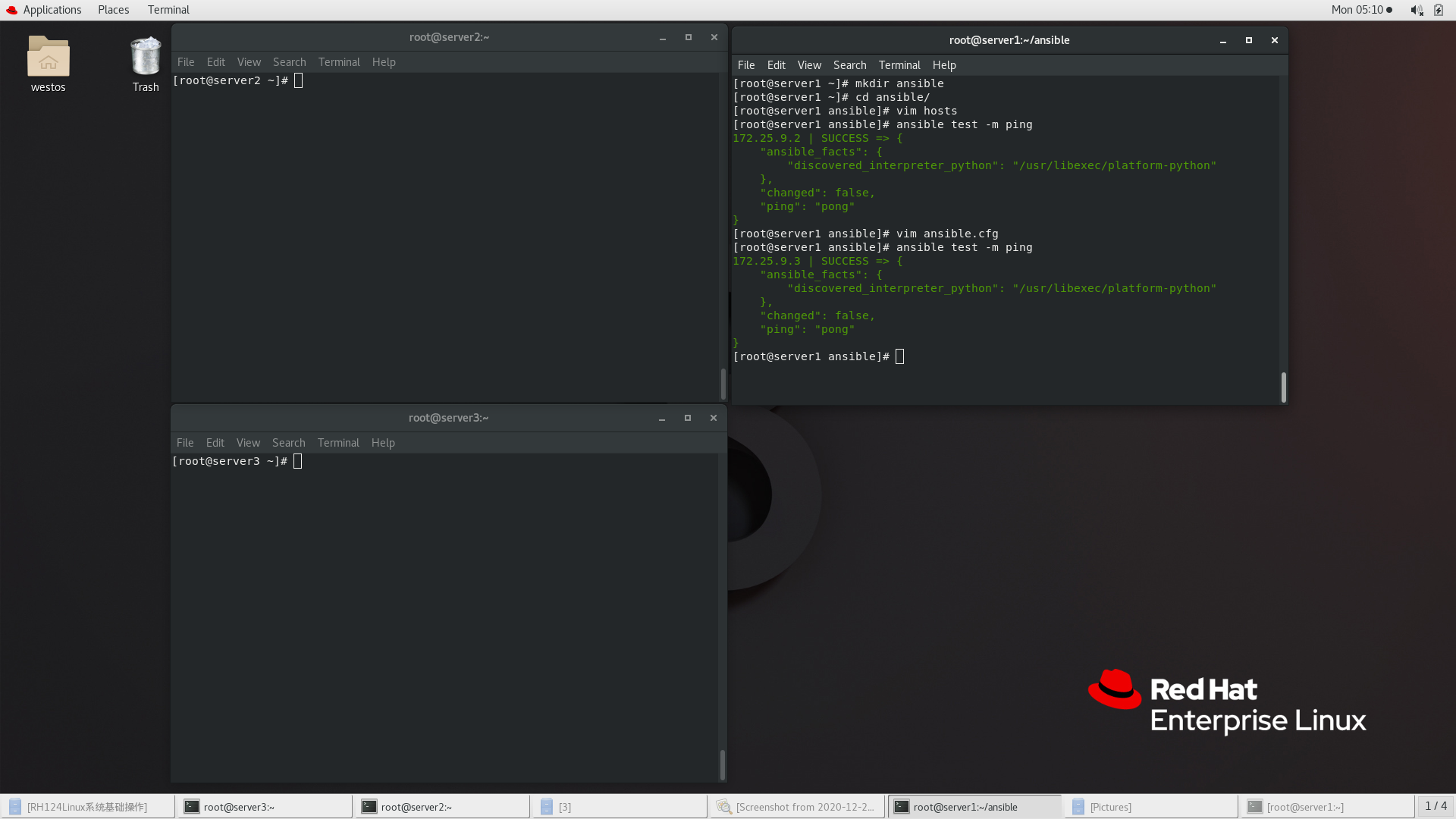Screen dimensions: 1456x819
Task: Open Terminal app menu in top panel
Action: point(168,10)
